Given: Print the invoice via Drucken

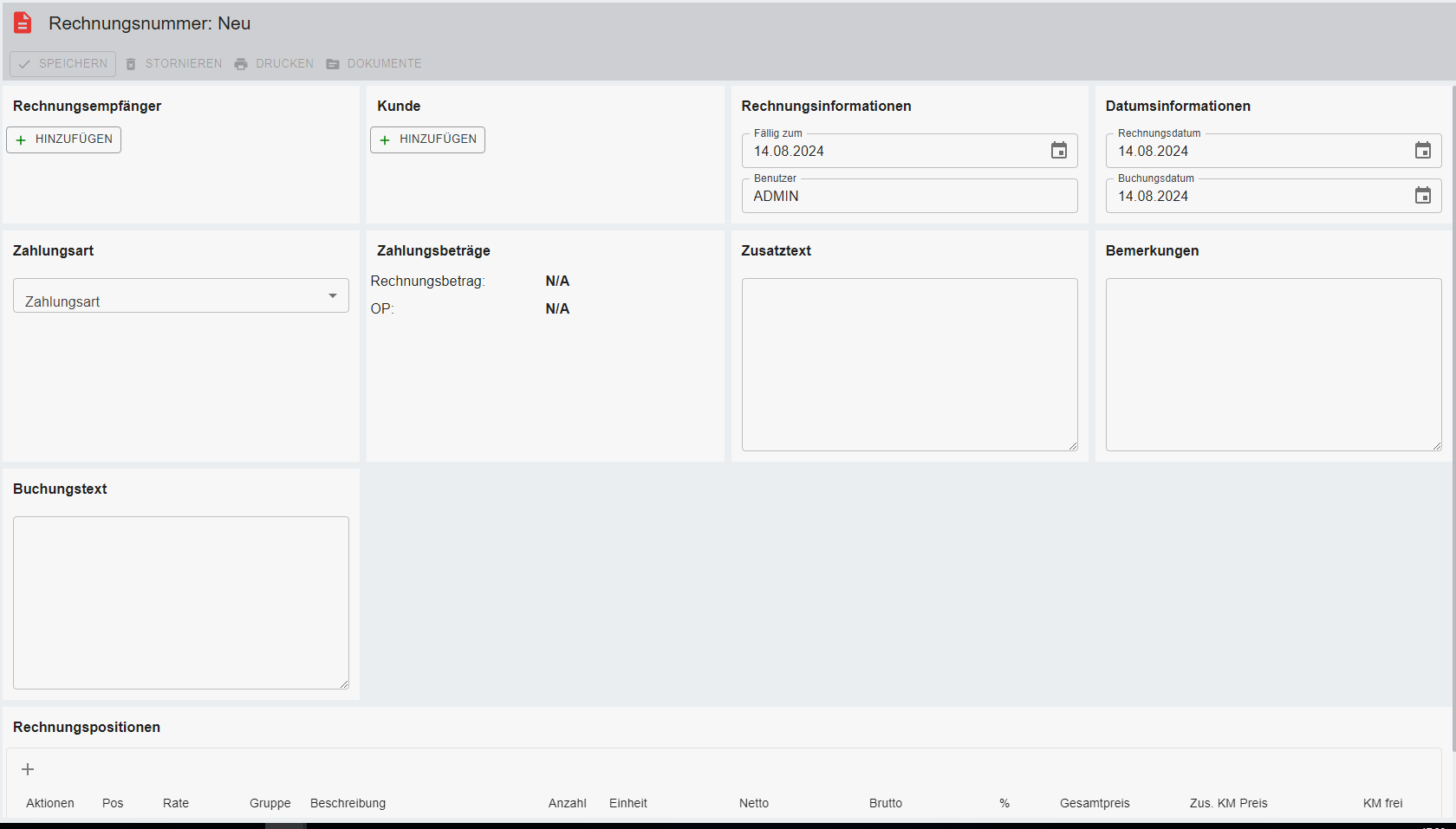Looking at the screenshot, I should click(x=275, y=64).
